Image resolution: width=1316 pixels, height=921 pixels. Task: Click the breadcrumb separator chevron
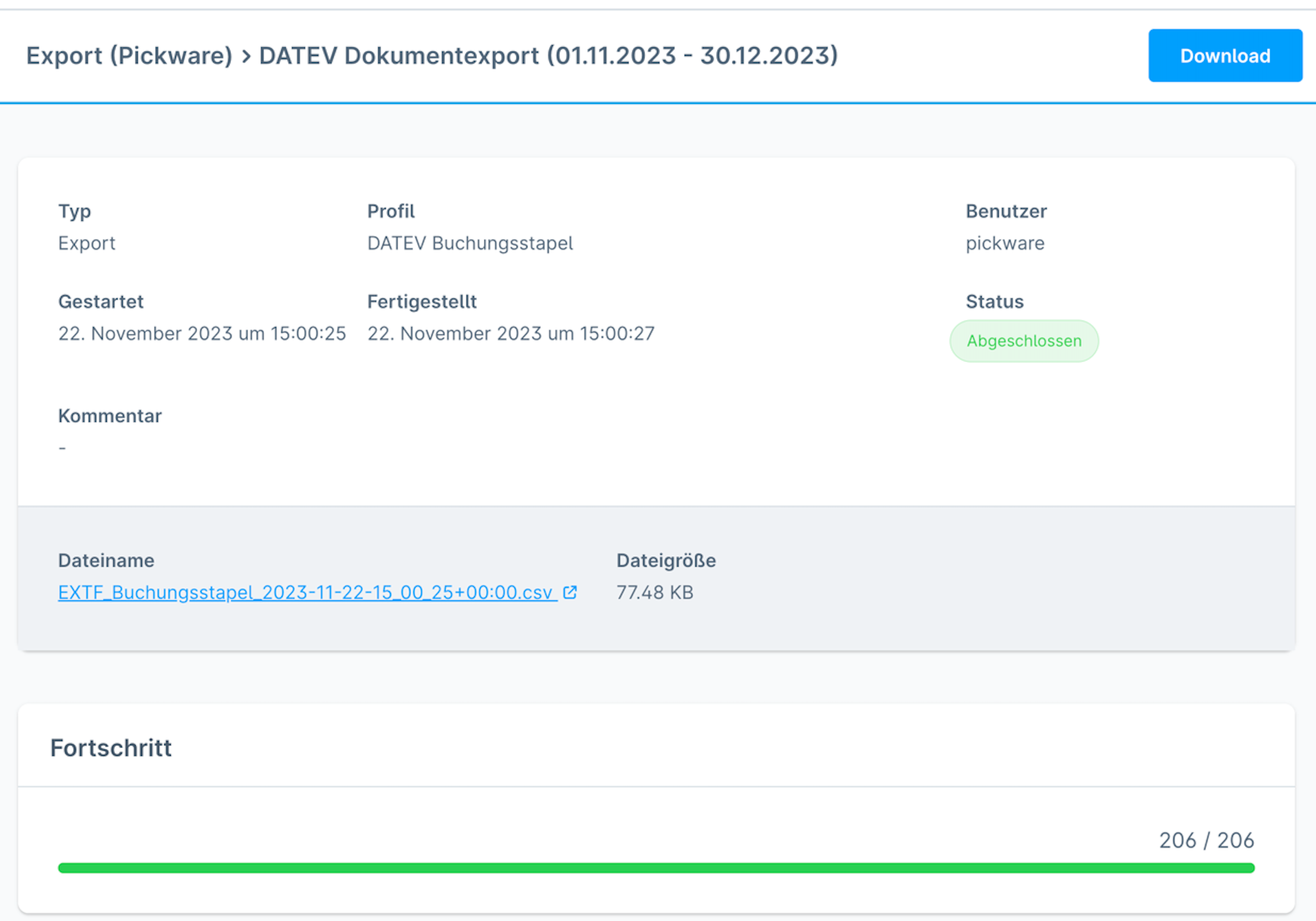[x=247, y=55]
